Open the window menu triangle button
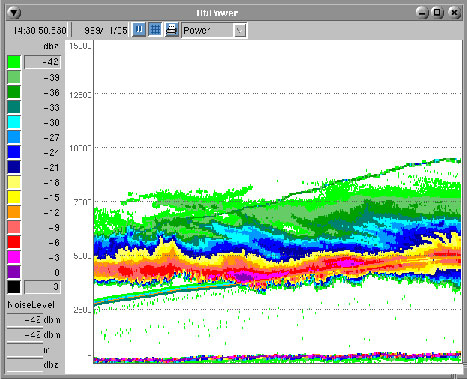Viewport: 467px width, 379px height. [14, 13]
